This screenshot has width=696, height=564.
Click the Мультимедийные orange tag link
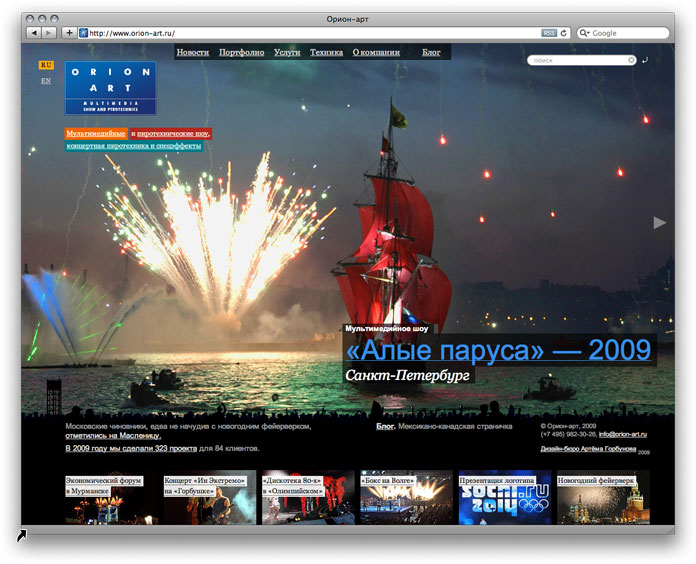(x=96, y=133)
